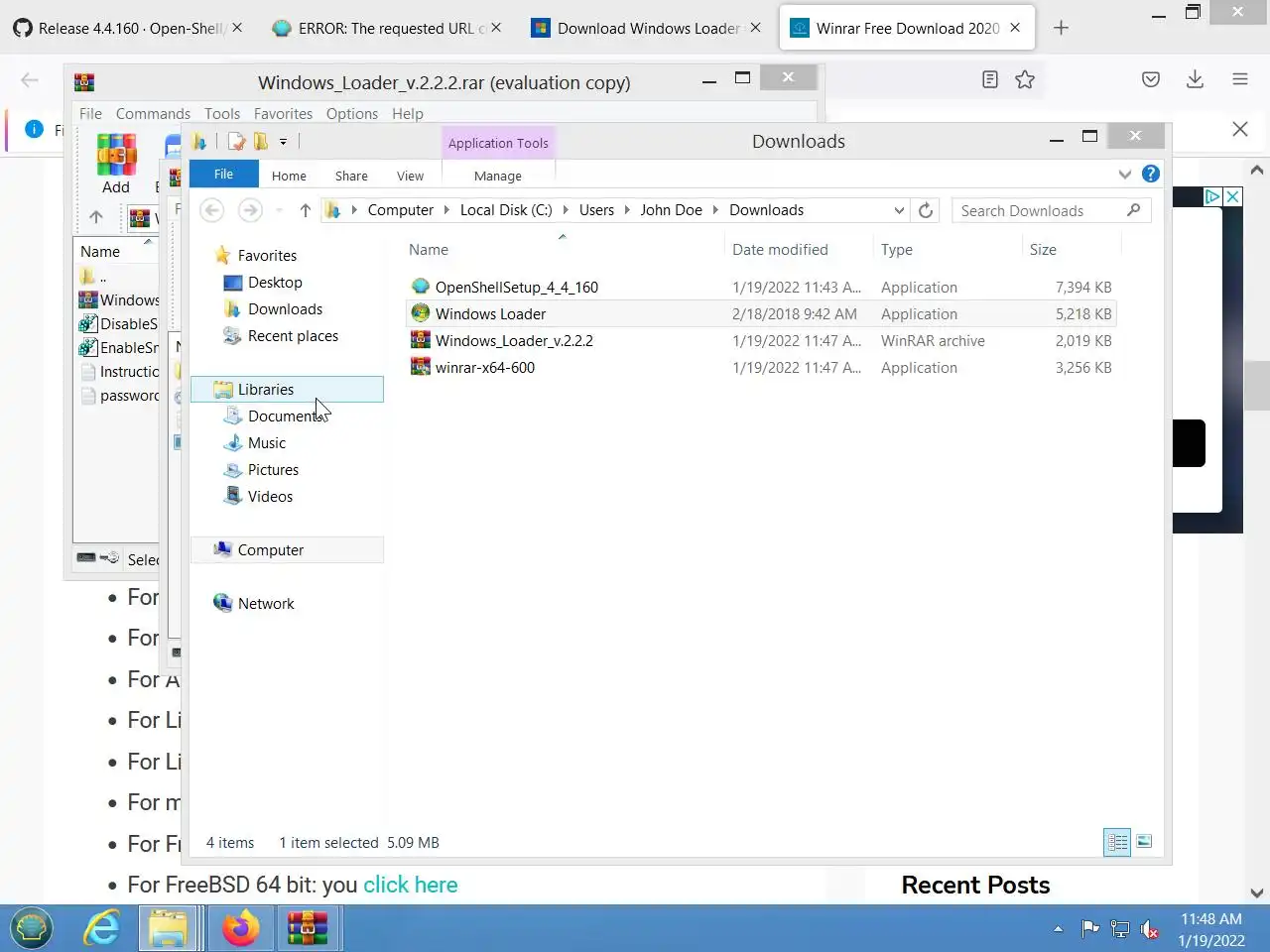Select OpenShellSetup_4_4_160 file
Viewport: 1270px width, 952px height.
tap(762, 288)
